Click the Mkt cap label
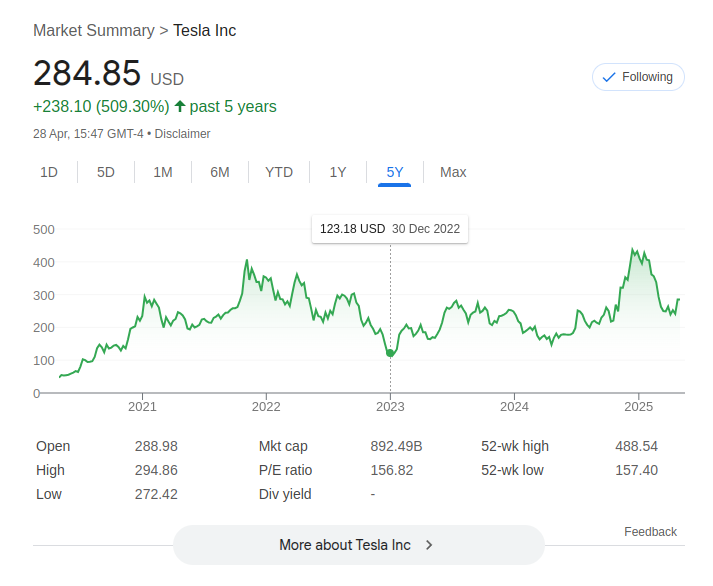This screenshot has width=713, height=586. coord(283,446)
